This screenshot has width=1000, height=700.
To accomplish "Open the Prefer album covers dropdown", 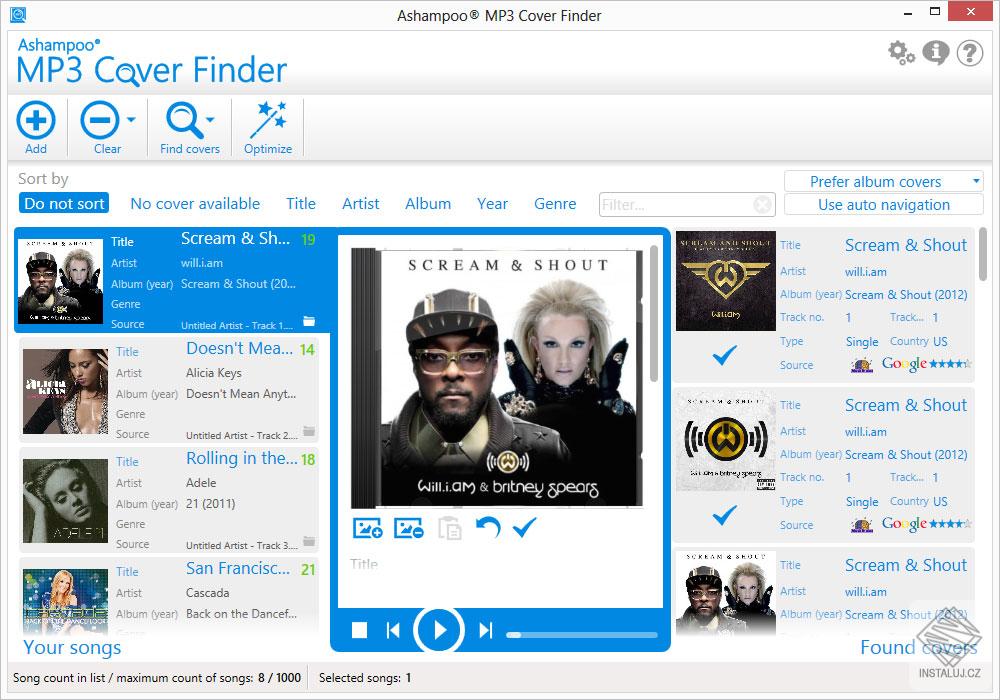I will 883,181.
